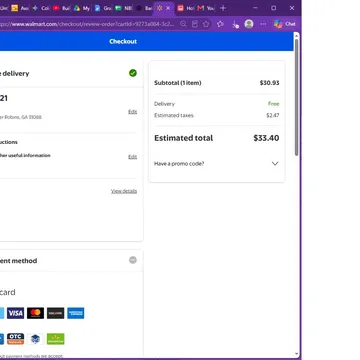360x360 pixels.
Task: Click the 'Estimated taxes' label
Action: pyautogui.click(x=174, y=115)
